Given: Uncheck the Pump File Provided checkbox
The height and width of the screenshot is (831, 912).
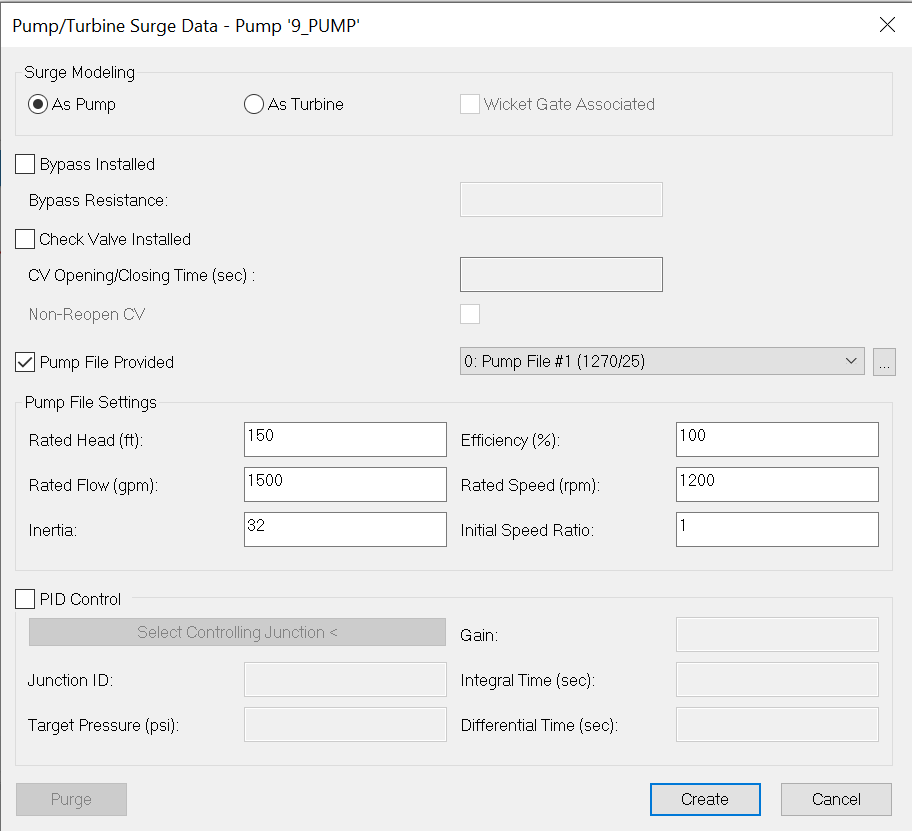Looking at the screenshot, I should click(x=25, y=362).
